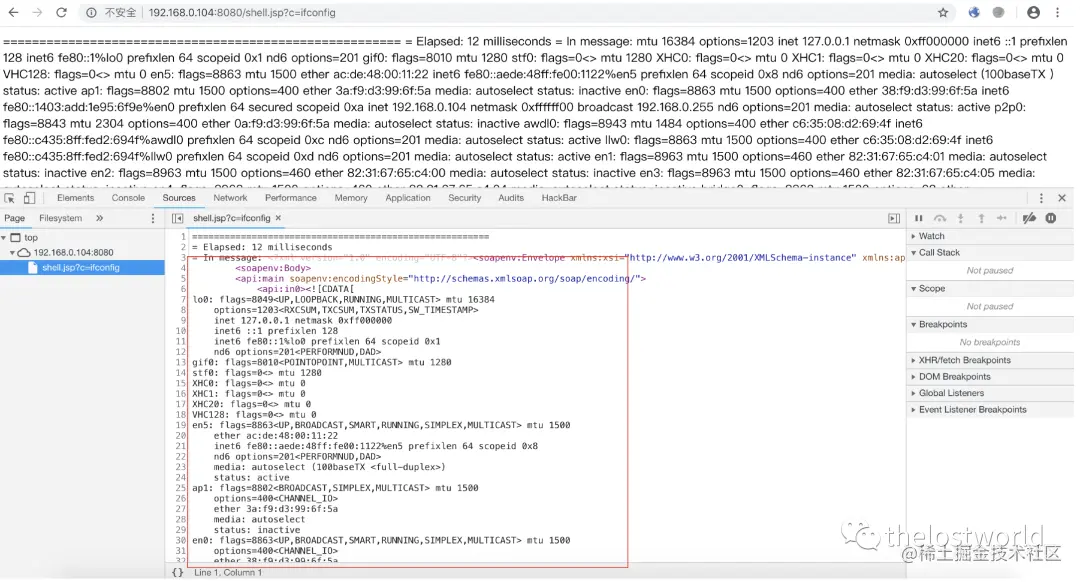The image size is (1080, 582).
Task: Hide the debugger sidebar
Action: tap(894, 218)
